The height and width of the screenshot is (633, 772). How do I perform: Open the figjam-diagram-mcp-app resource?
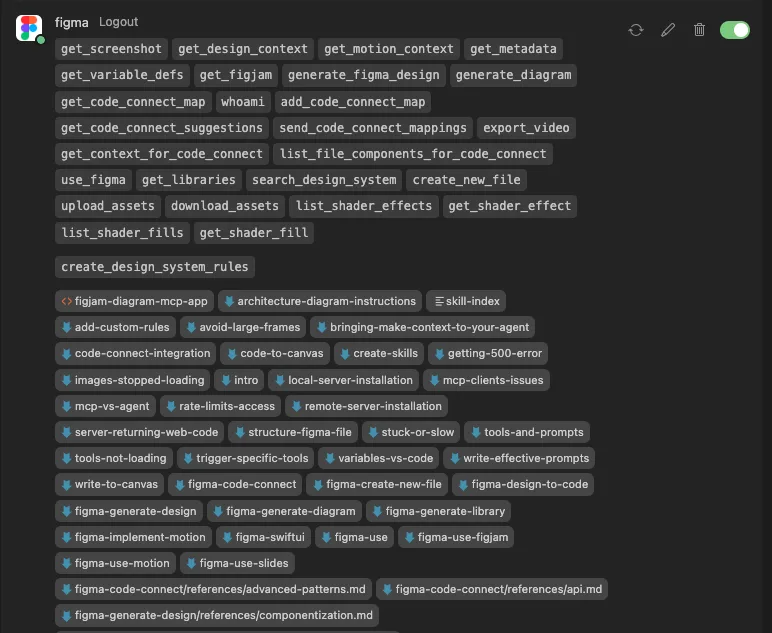point(134,301)
